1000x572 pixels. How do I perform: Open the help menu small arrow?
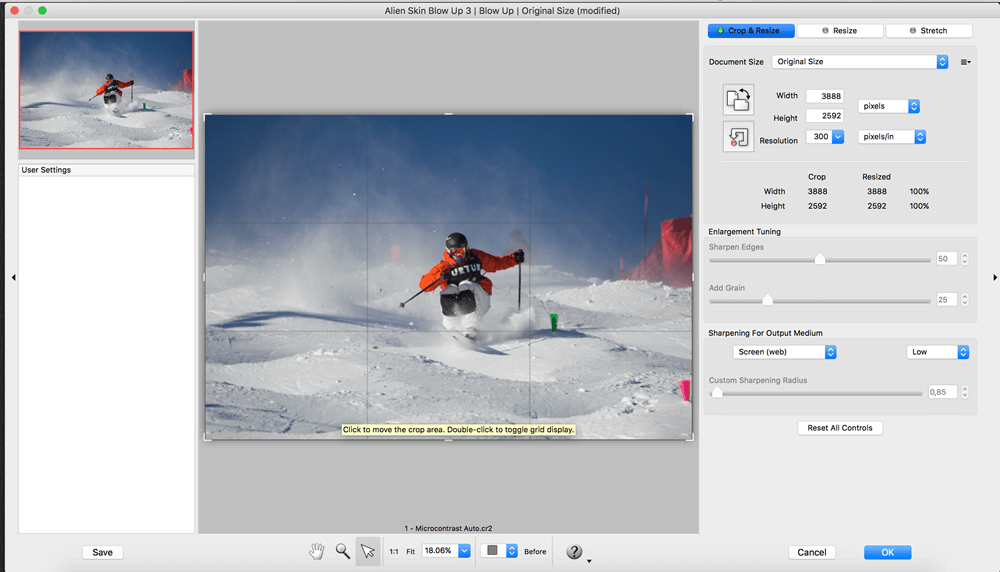tap(589, 561)
